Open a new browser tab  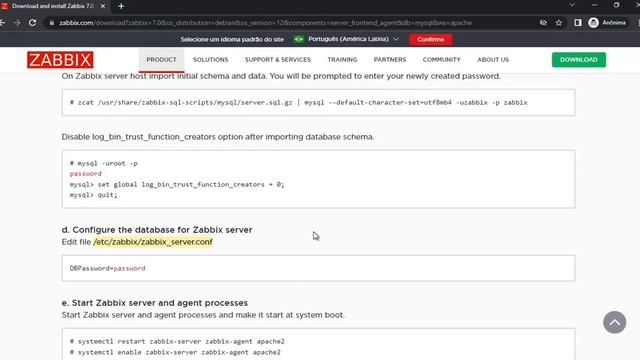coord(121,6)
